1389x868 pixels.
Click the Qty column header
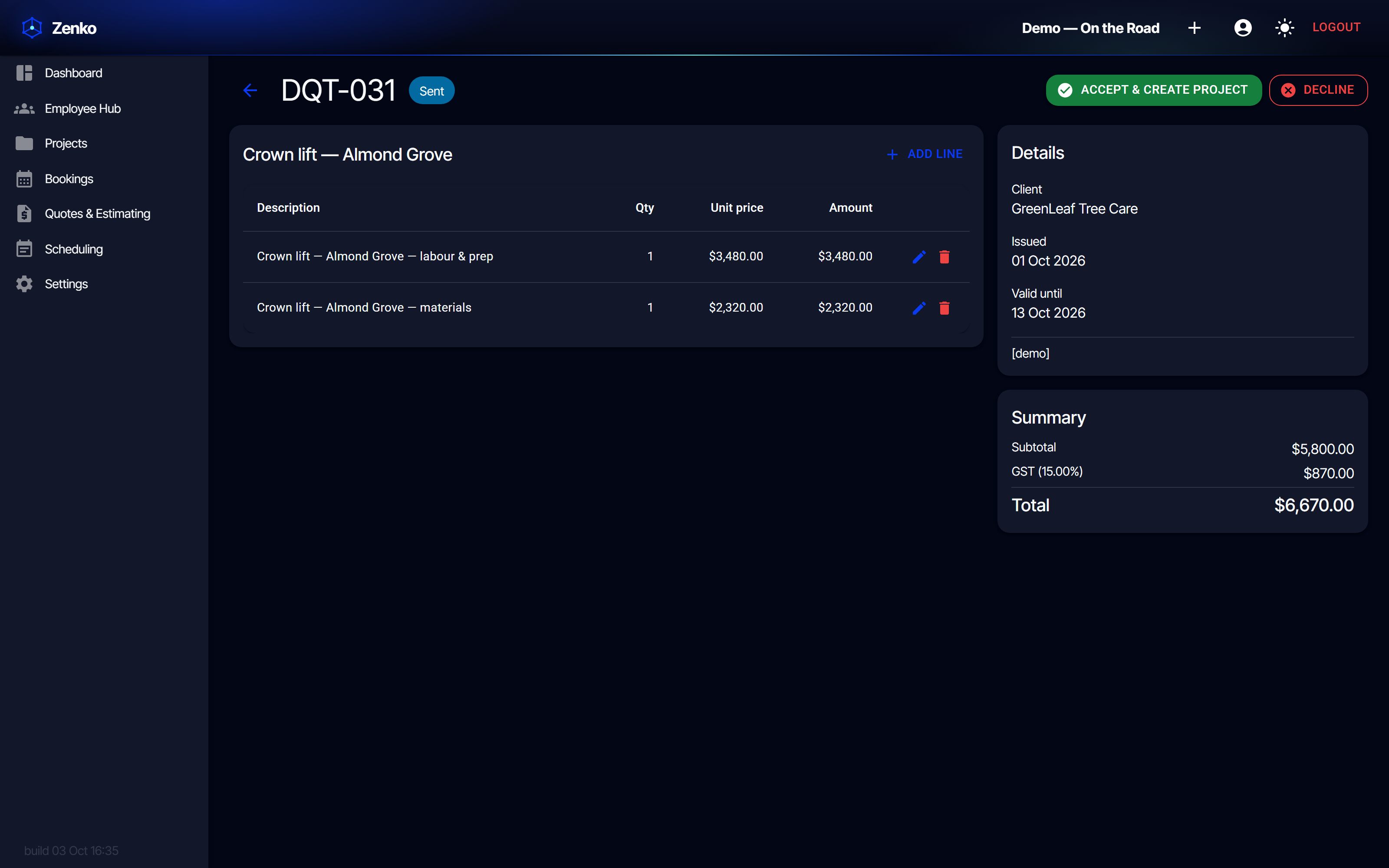[645, 208]
